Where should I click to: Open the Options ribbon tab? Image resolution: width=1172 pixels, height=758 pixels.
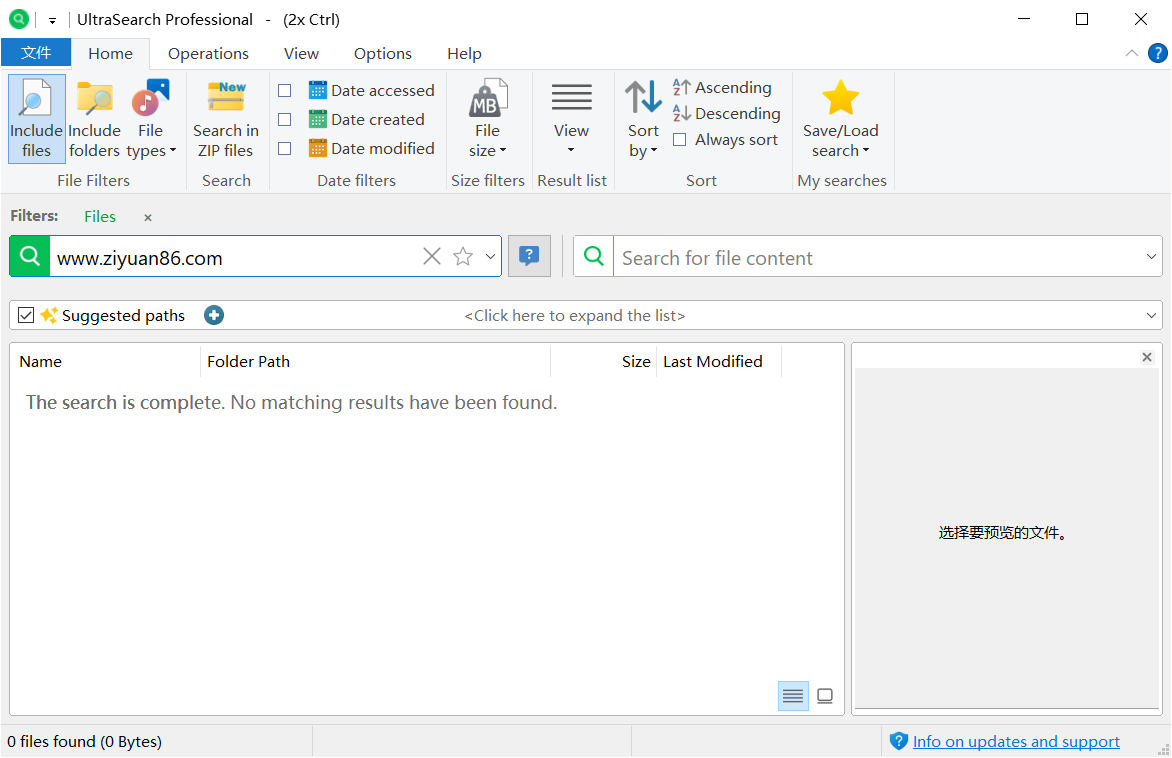coord(382,54)
